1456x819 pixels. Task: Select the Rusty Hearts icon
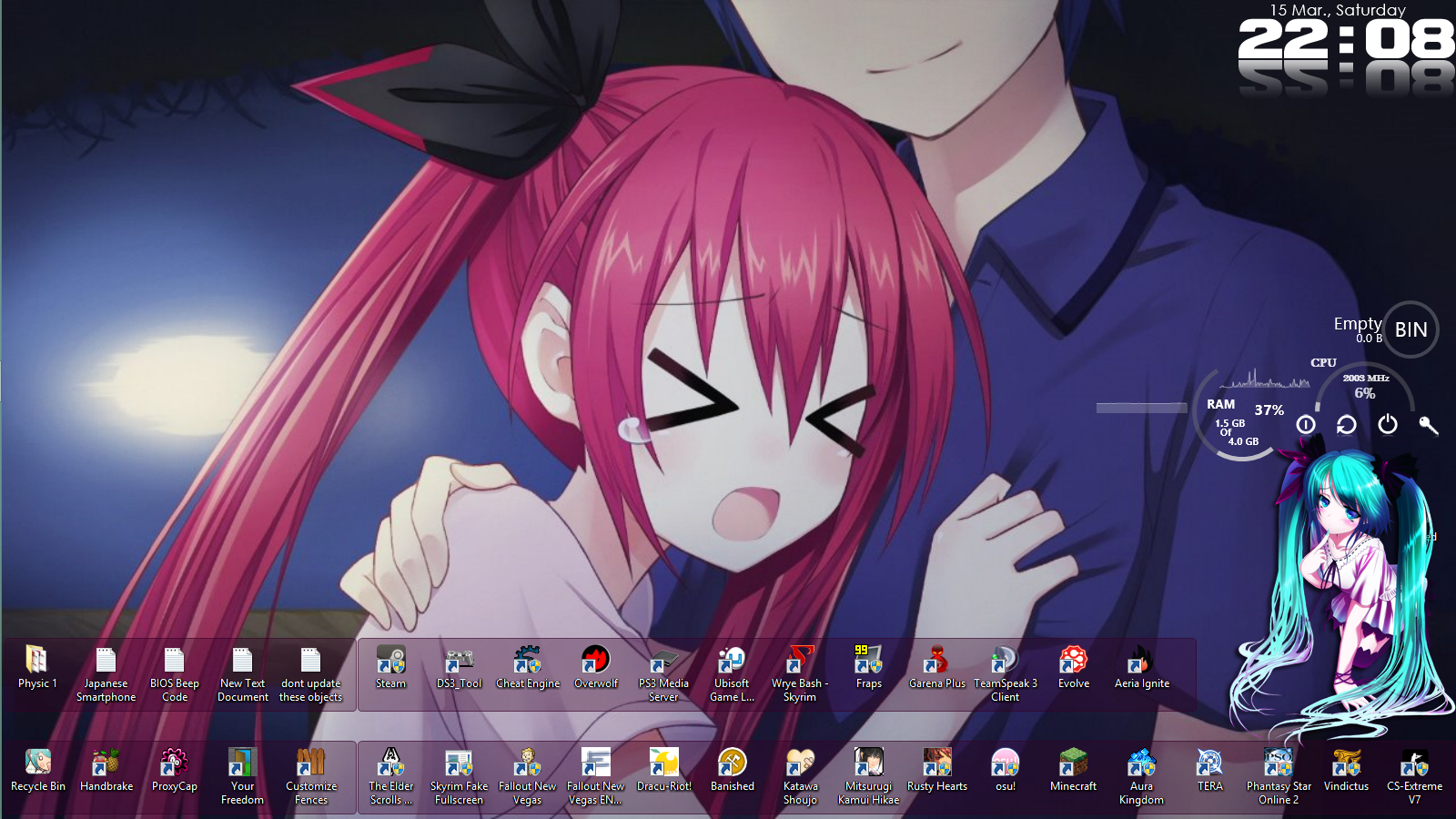click(x=937, y=770)
